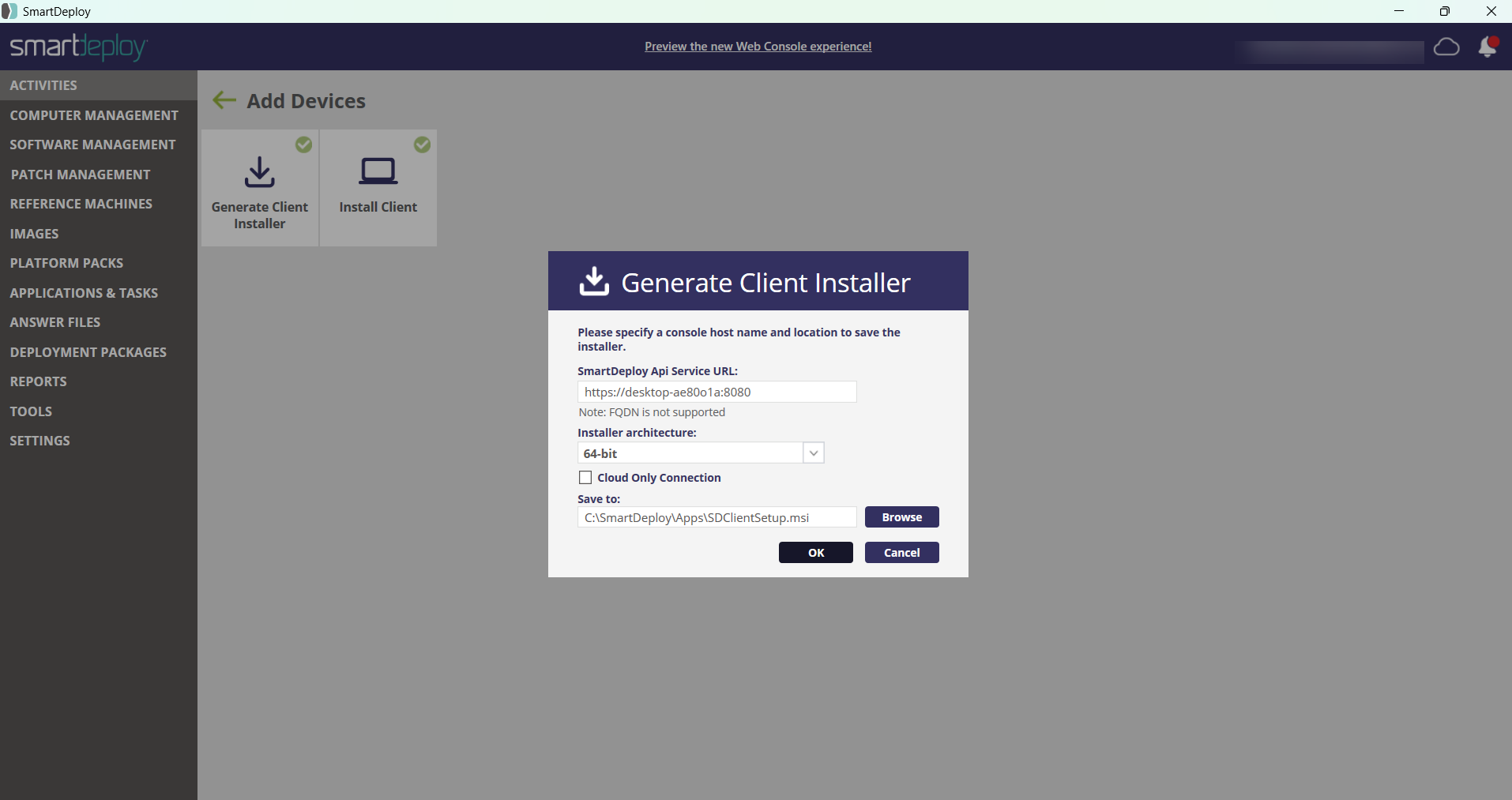Enable Cloud Only Connection checkbox
This screenshot has height=800, width=1512.
point(585,478)
